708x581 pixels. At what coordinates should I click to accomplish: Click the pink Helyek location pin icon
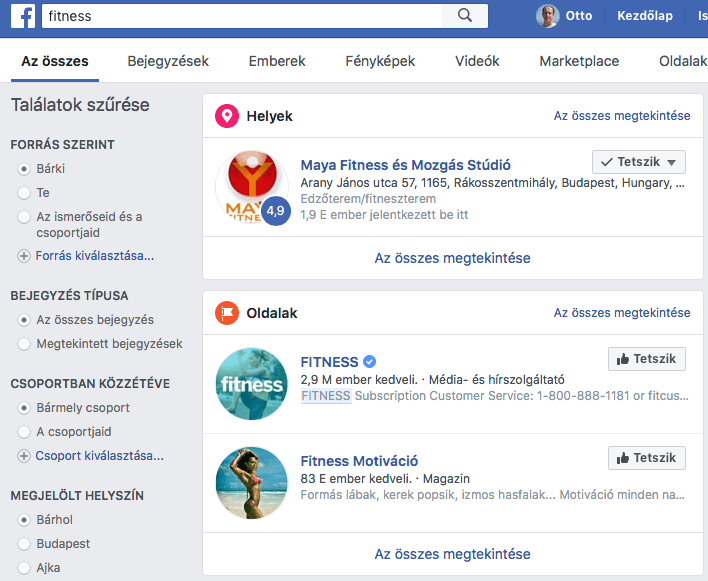pos(227,116)
